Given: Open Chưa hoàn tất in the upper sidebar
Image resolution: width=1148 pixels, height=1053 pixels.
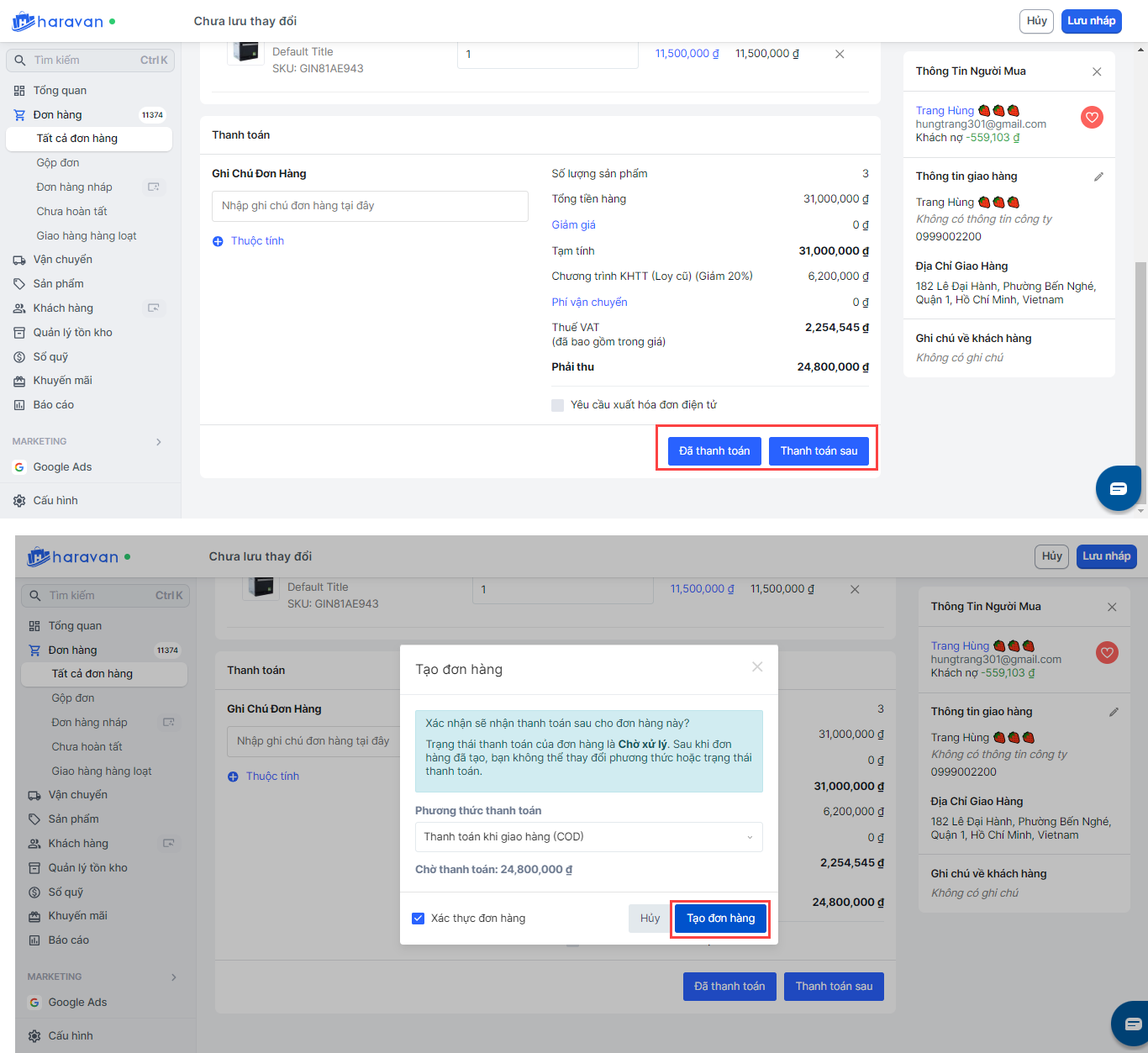Looking at the screenshot, I should [x=71, y=212].
